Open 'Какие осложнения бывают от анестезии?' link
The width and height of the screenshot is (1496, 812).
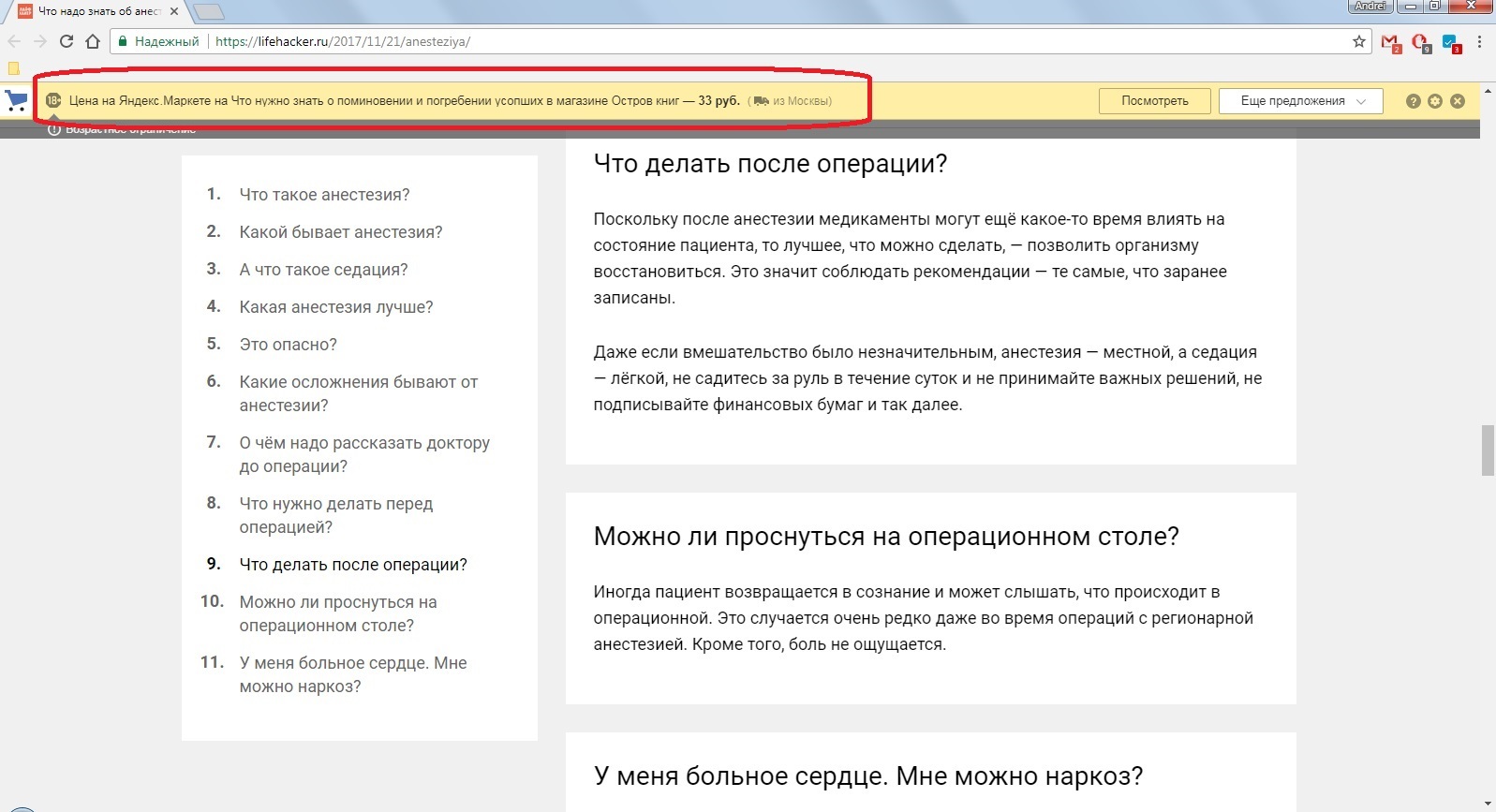[359, 393]
